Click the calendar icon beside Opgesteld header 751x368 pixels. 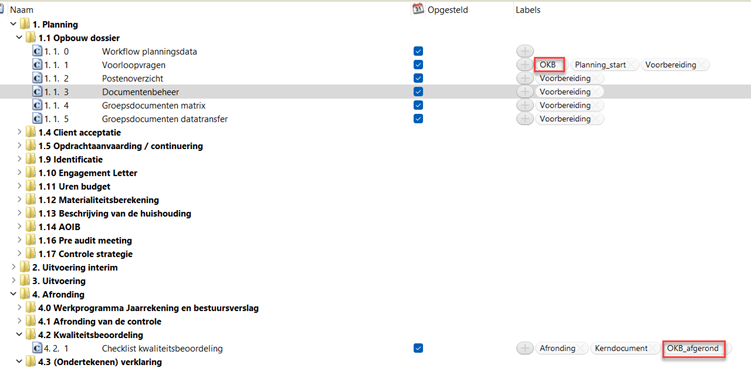click(419, 9)
